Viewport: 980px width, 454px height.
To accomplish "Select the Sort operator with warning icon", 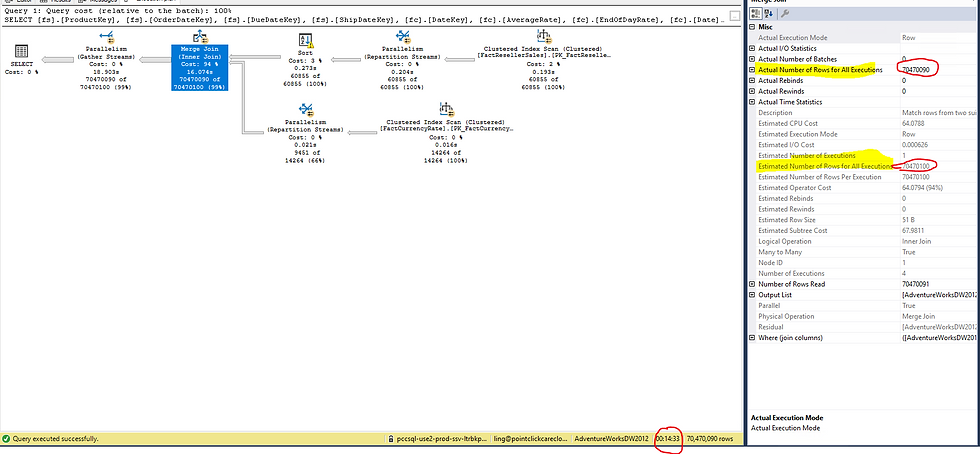I will pyautogui.click(x=306, y=41).
